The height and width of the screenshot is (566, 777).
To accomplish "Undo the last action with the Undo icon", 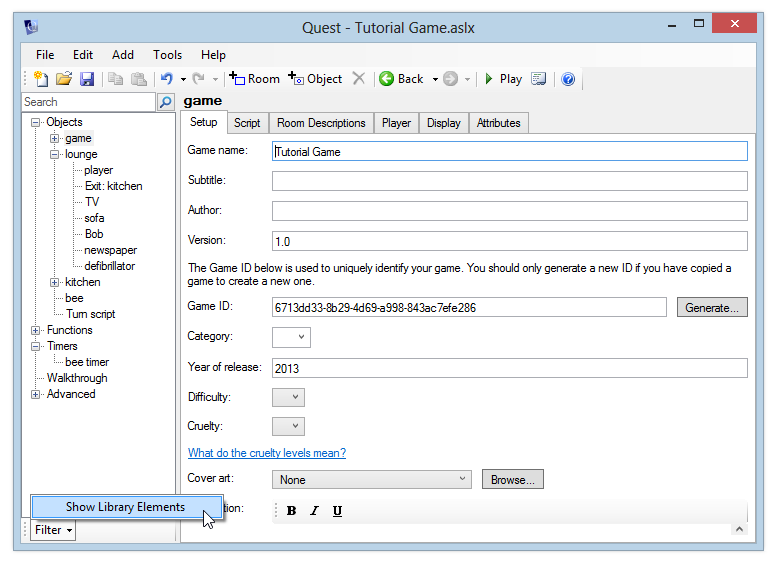I will [167, 79].
